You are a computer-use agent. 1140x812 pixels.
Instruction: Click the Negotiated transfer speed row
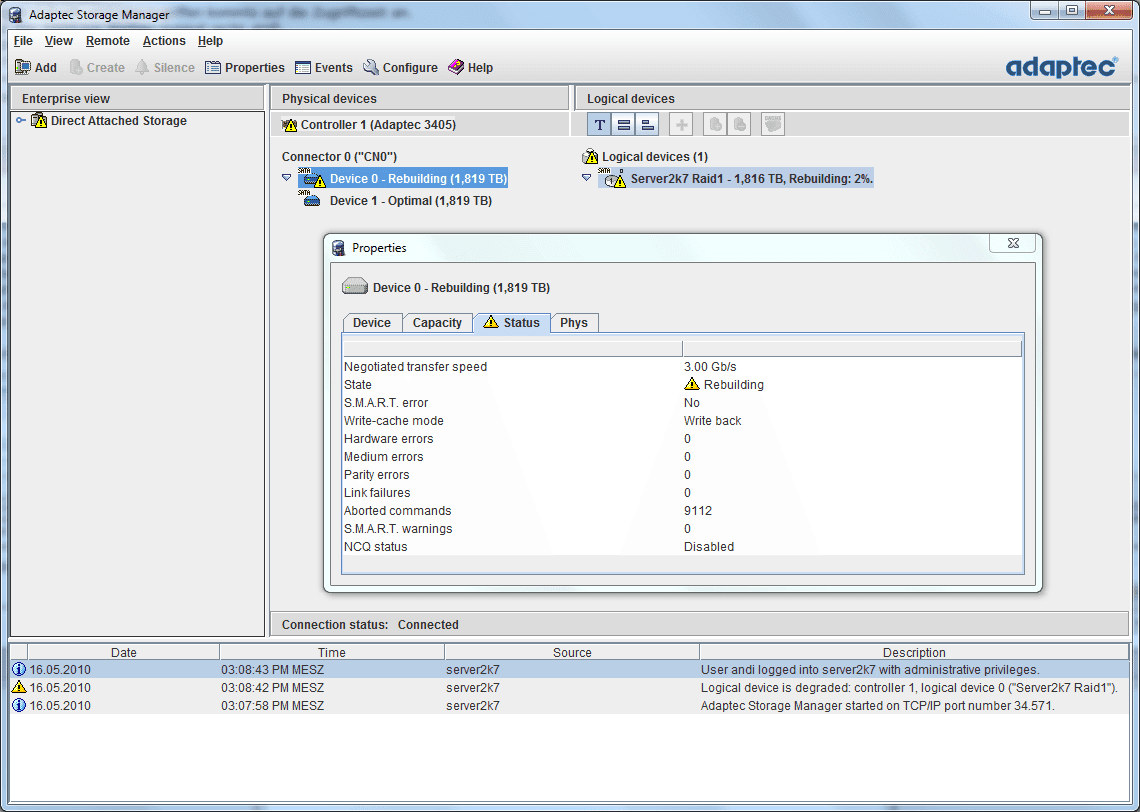pos(682,366)
